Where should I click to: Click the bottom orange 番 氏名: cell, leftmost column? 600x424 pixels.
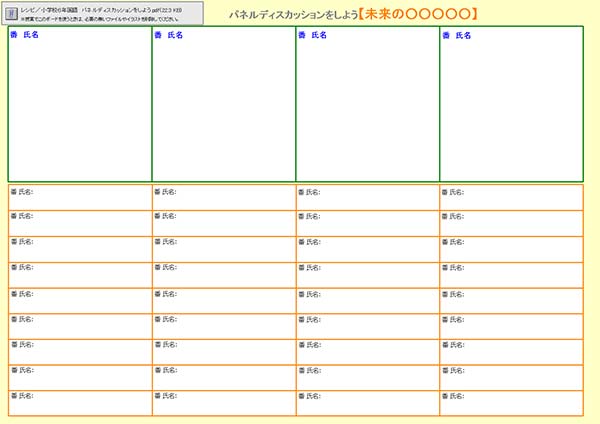pyautogui.click(x=80, y=403)
